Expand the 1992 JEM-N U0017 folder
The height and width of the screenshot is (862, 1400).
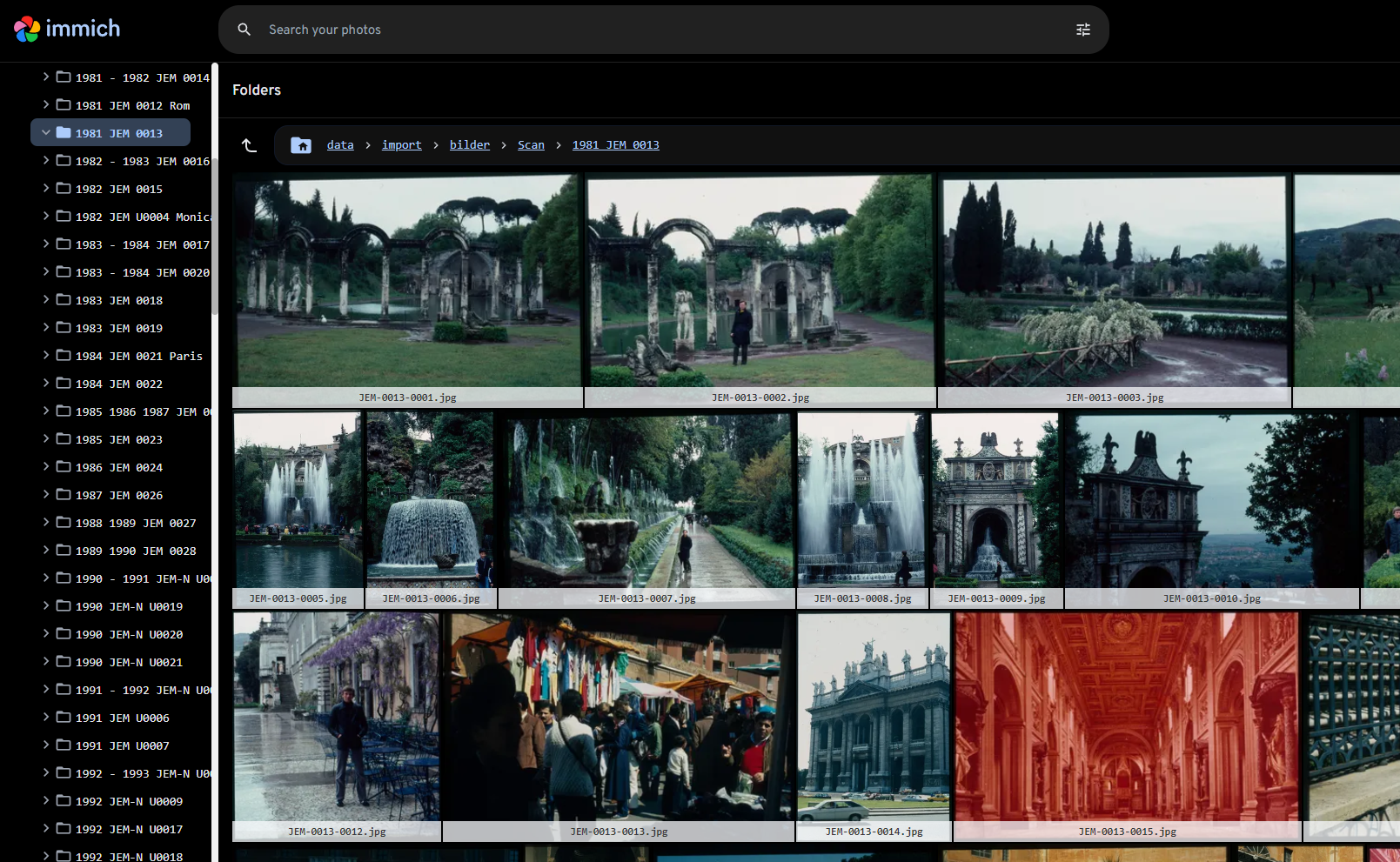[x=46, y=829]
